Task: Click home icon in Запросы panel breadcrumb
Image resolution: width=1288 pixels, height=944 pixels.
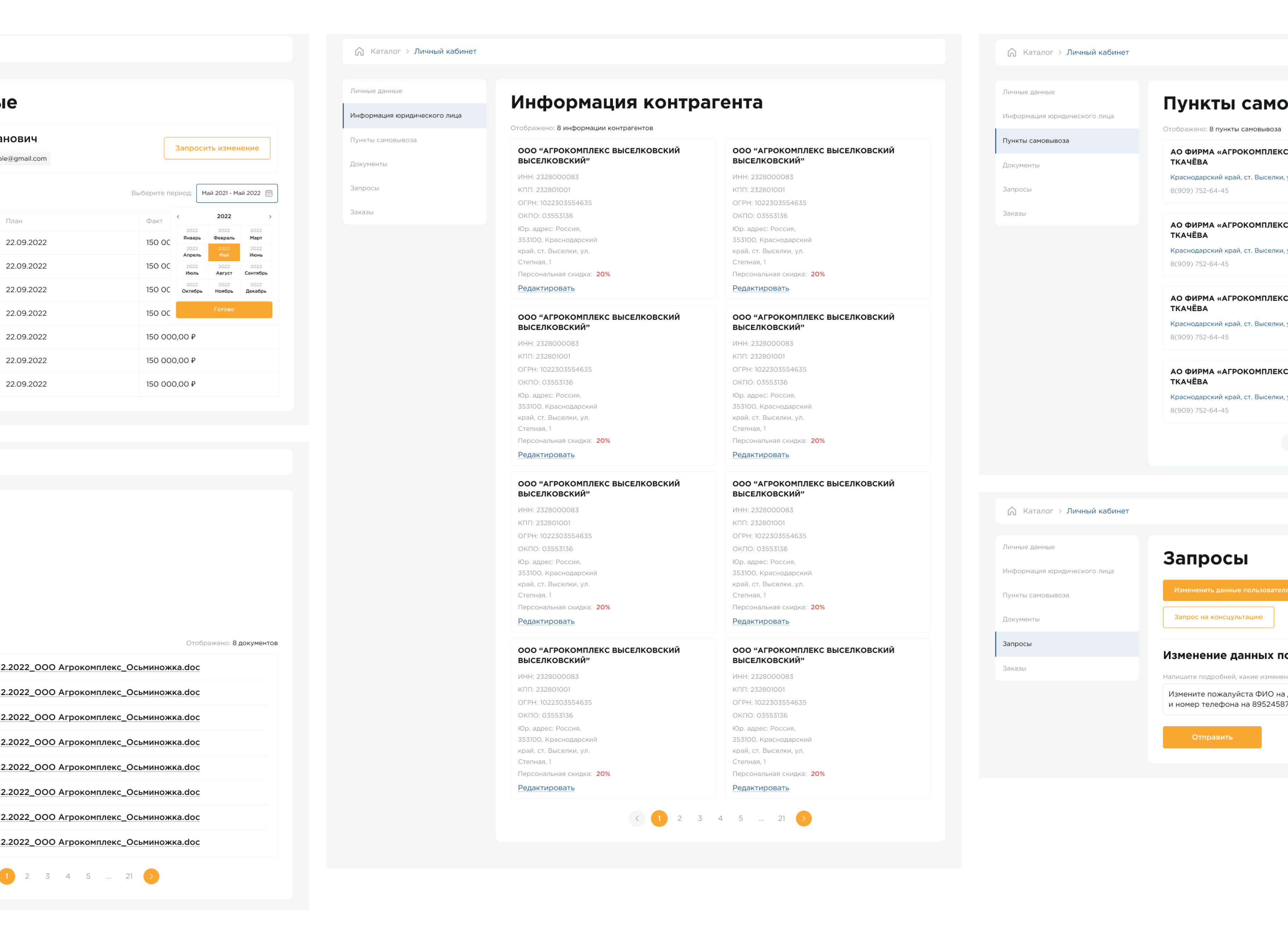Action: click(x=1012, y=511)
